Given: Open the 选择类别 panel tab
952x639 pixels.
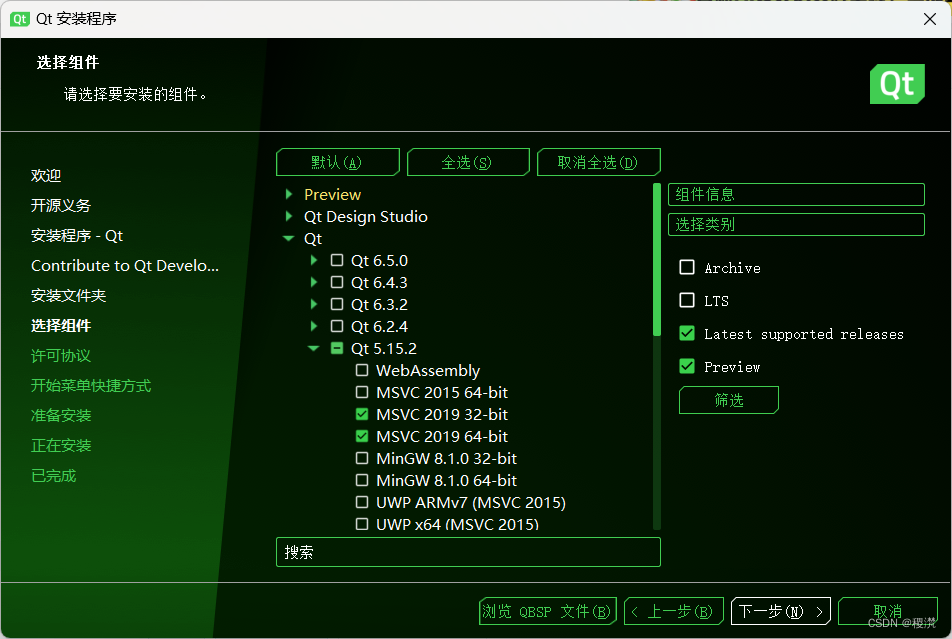Looking at the screenshot, I should click(796, 225).
